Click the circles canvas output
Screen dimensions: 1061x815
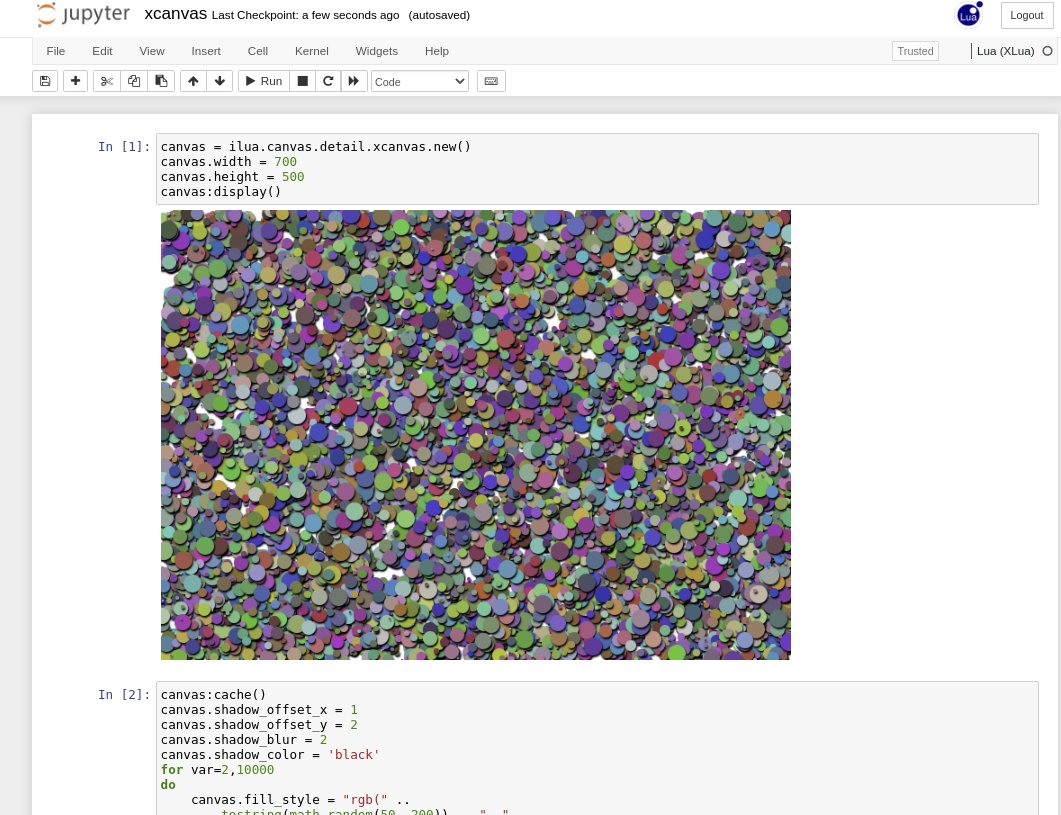pos(476,435)
